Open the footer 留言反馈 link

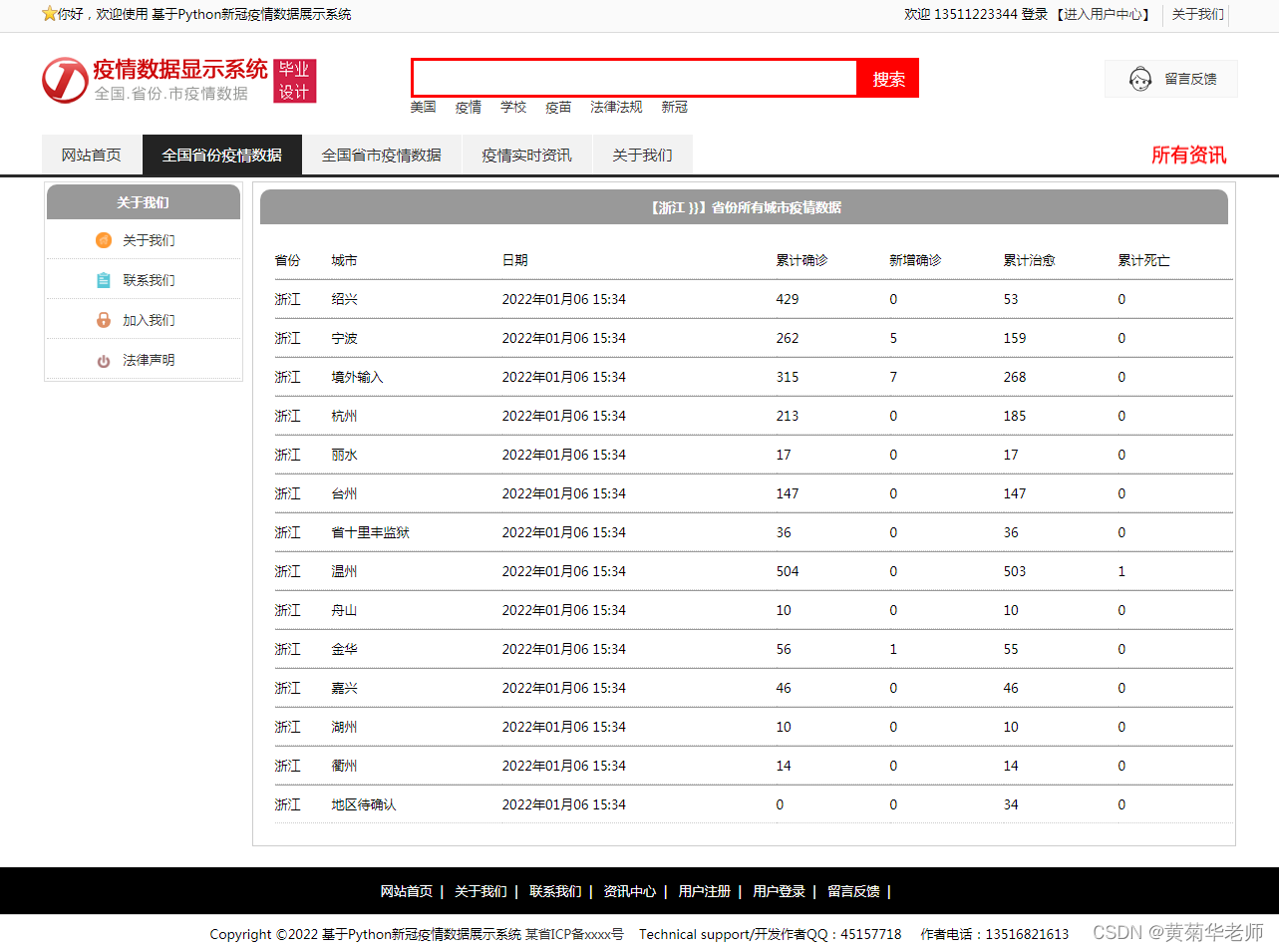853,891
